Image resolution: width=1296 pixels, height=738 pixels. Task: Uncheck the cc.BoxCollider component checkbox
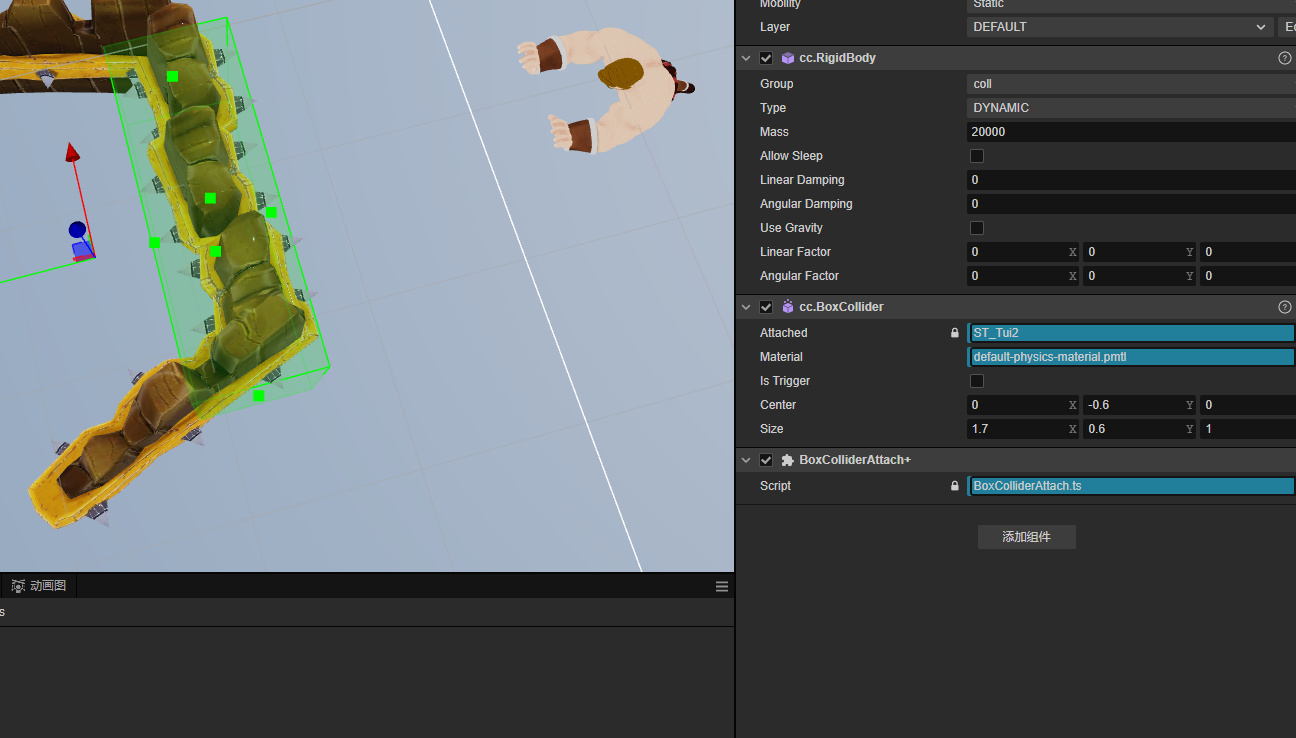pos(766,307)
